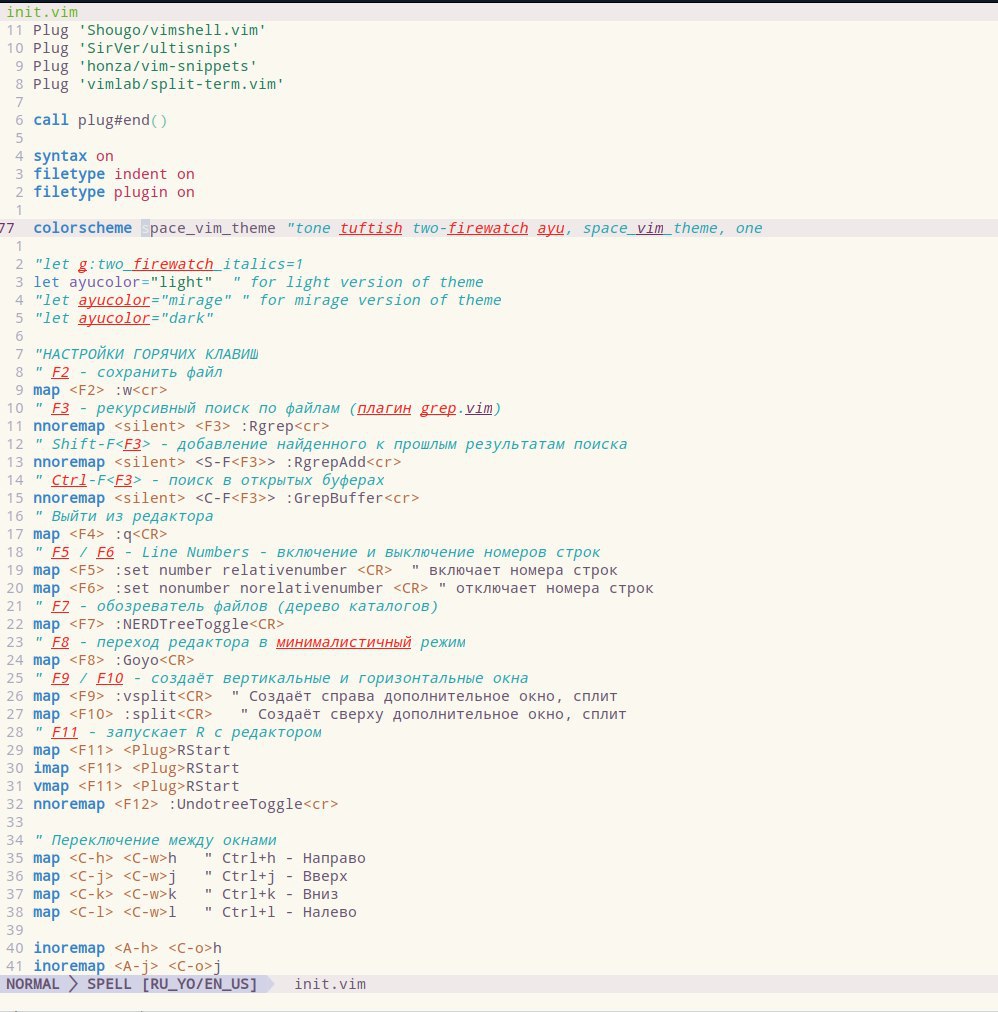
Task: Click the underlined word ayu in comment
Action: point(551,228)
